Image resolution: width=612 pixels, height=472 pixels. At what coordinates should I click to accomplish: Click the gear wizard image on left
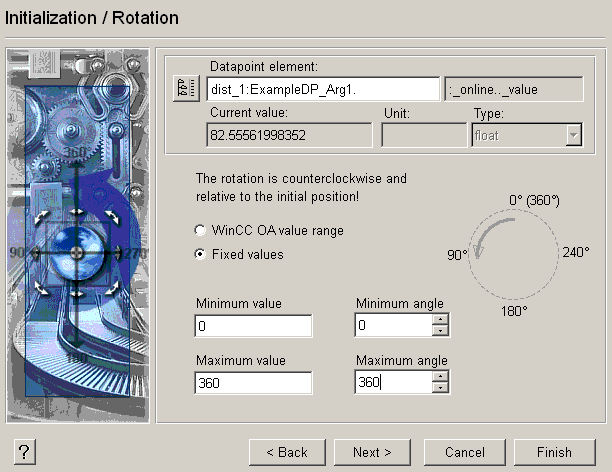[77, 235]
